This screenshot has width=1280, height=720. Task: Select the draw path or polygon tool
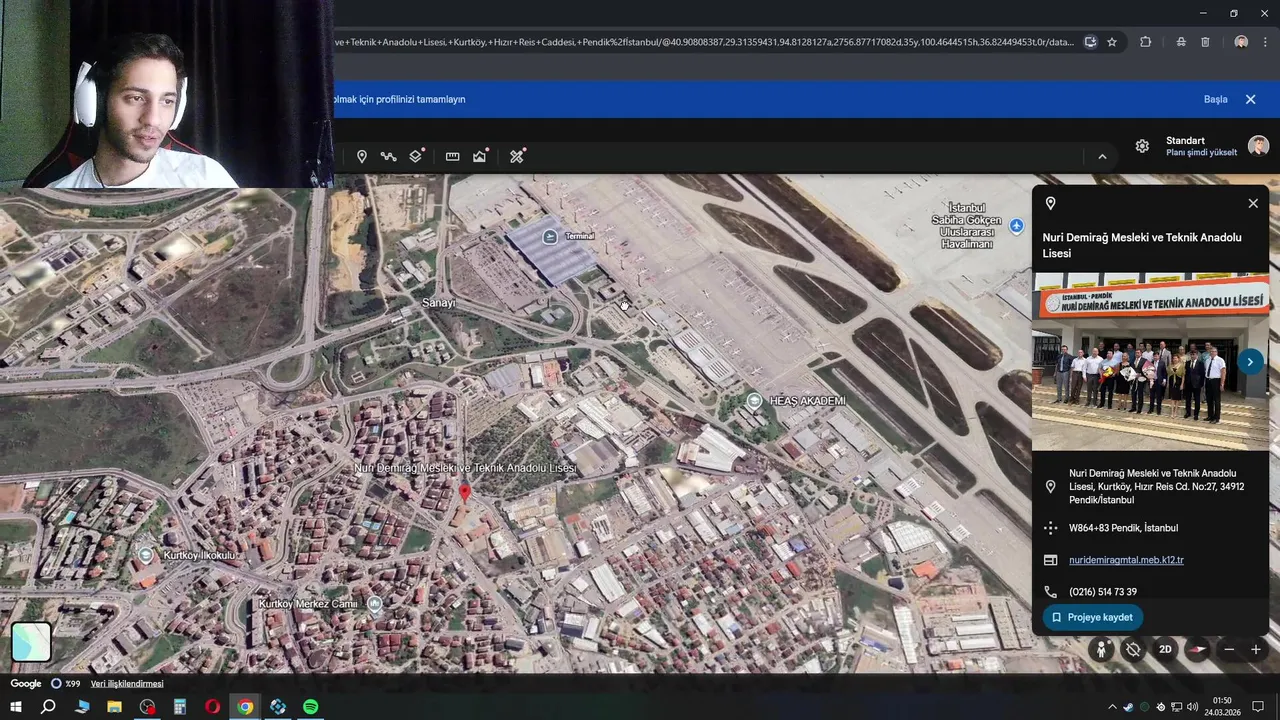tap(388, 157)
